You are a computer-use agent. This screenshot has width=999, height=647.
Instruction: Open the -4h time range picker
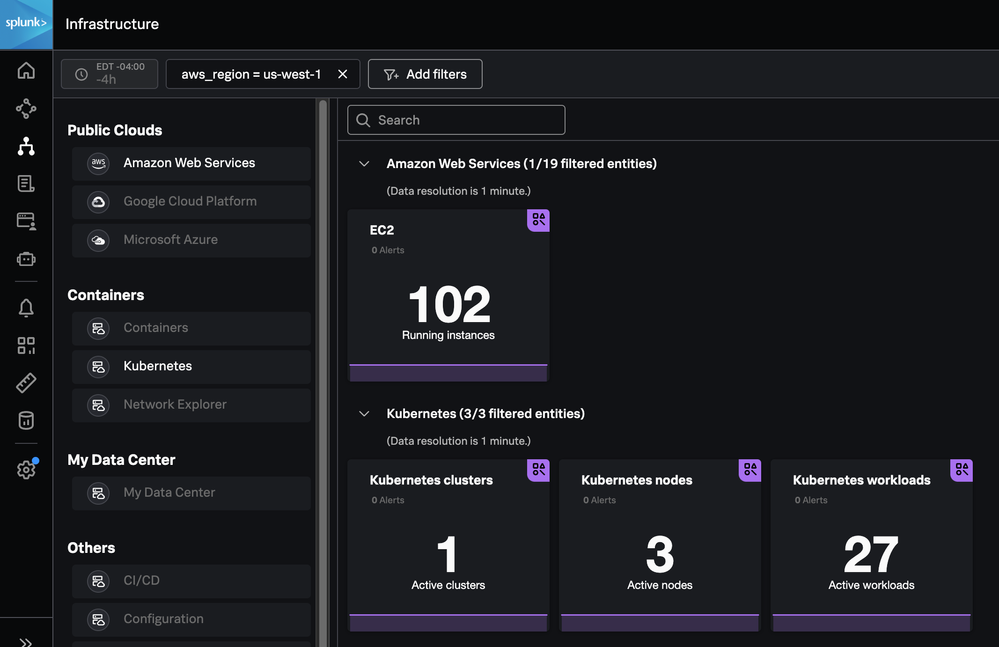(109, 74)
